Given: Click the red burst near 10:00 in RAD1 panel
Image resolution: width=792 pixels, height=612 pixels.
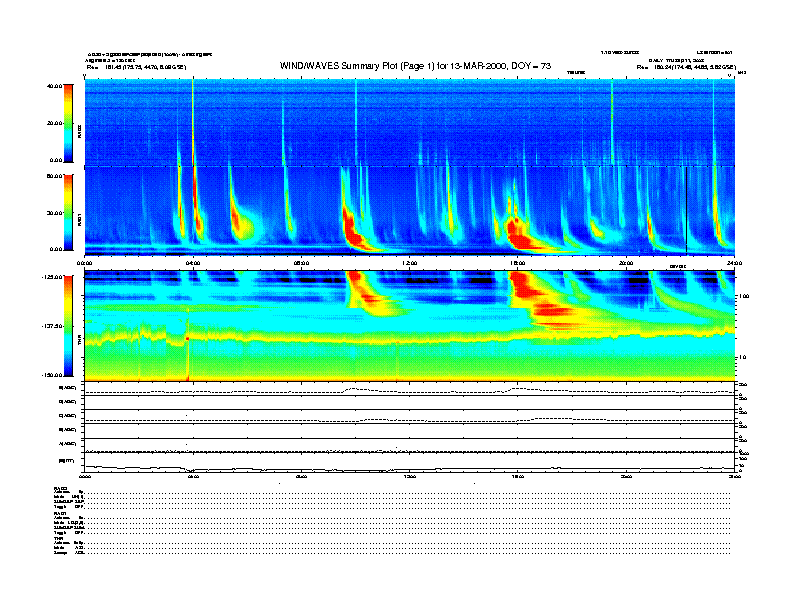Looking at the screenshot, I should click(x=353, y=230).
